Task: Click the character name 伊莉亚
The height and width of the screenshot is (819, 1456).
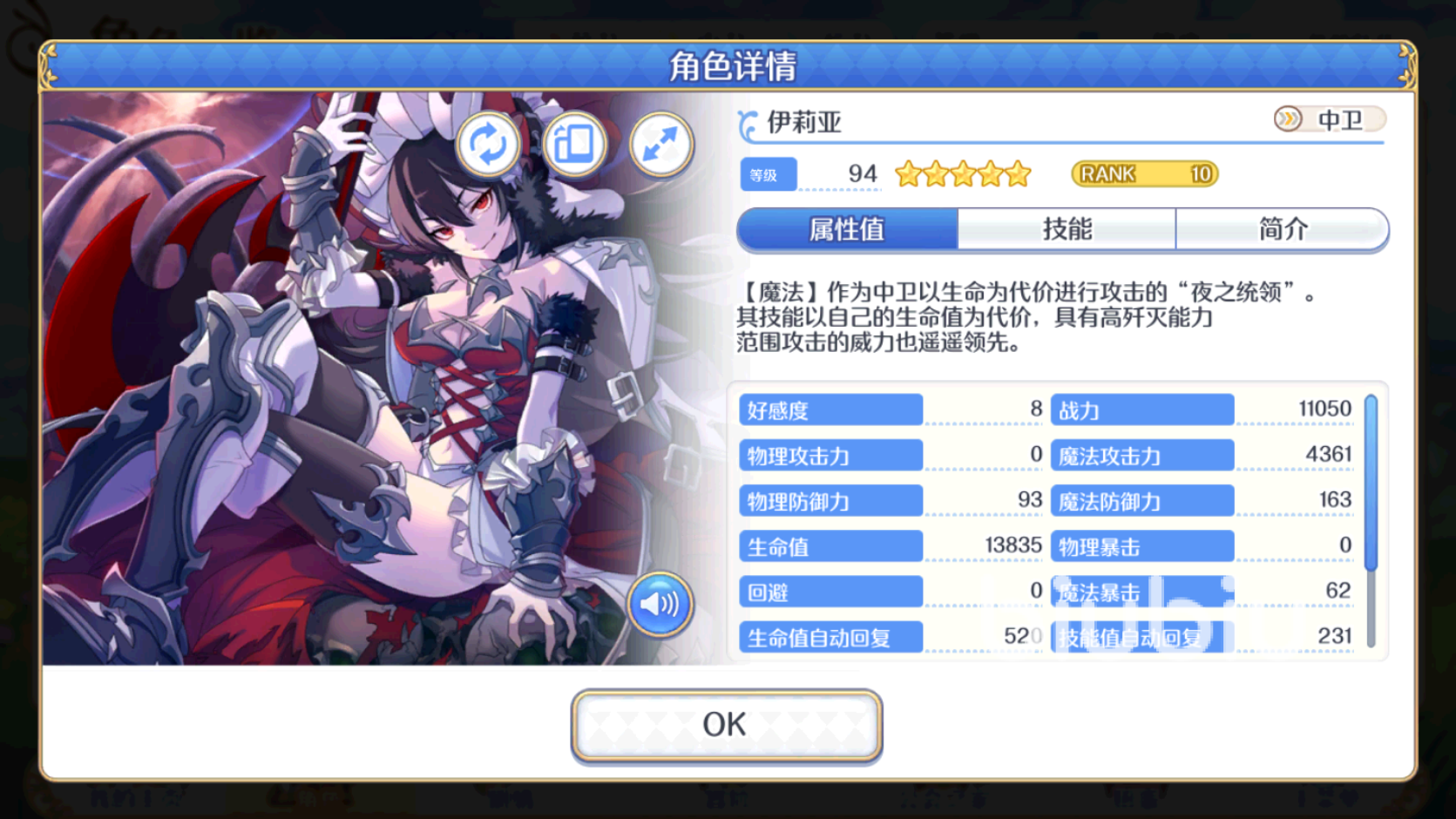Action: coord(803,122)
